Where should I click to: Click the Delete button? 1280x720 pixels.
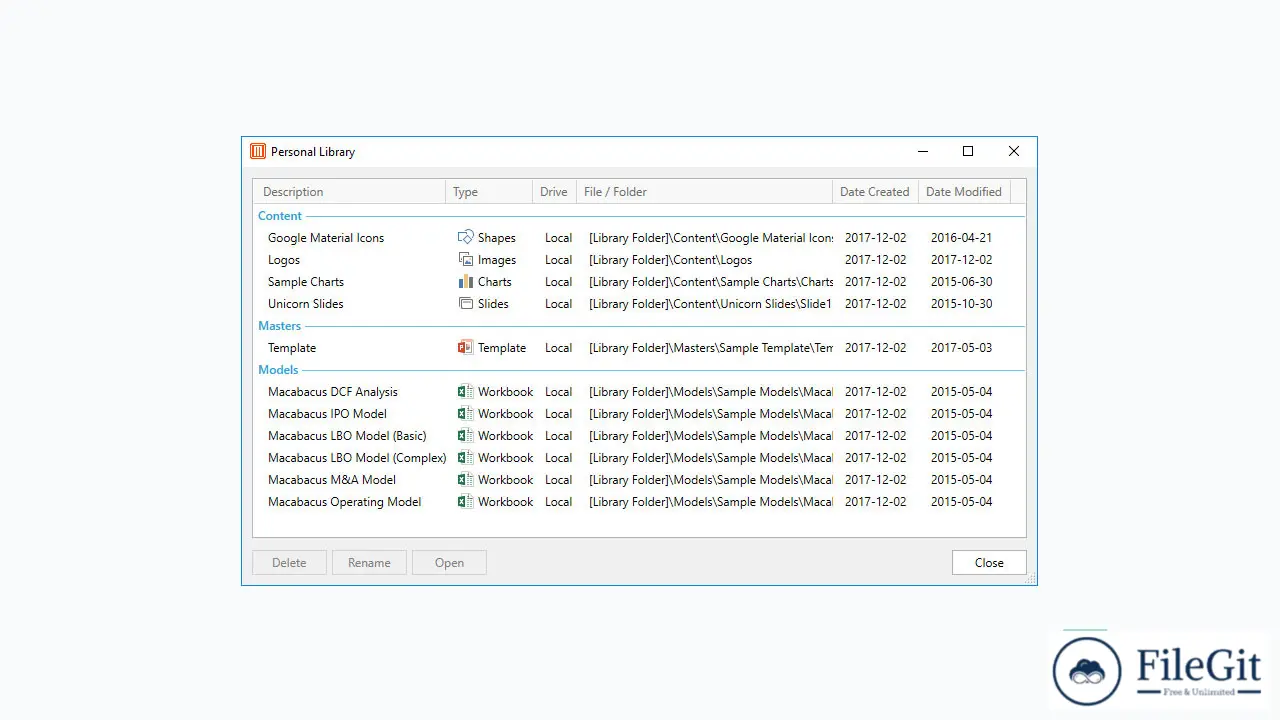coord(289,563)
